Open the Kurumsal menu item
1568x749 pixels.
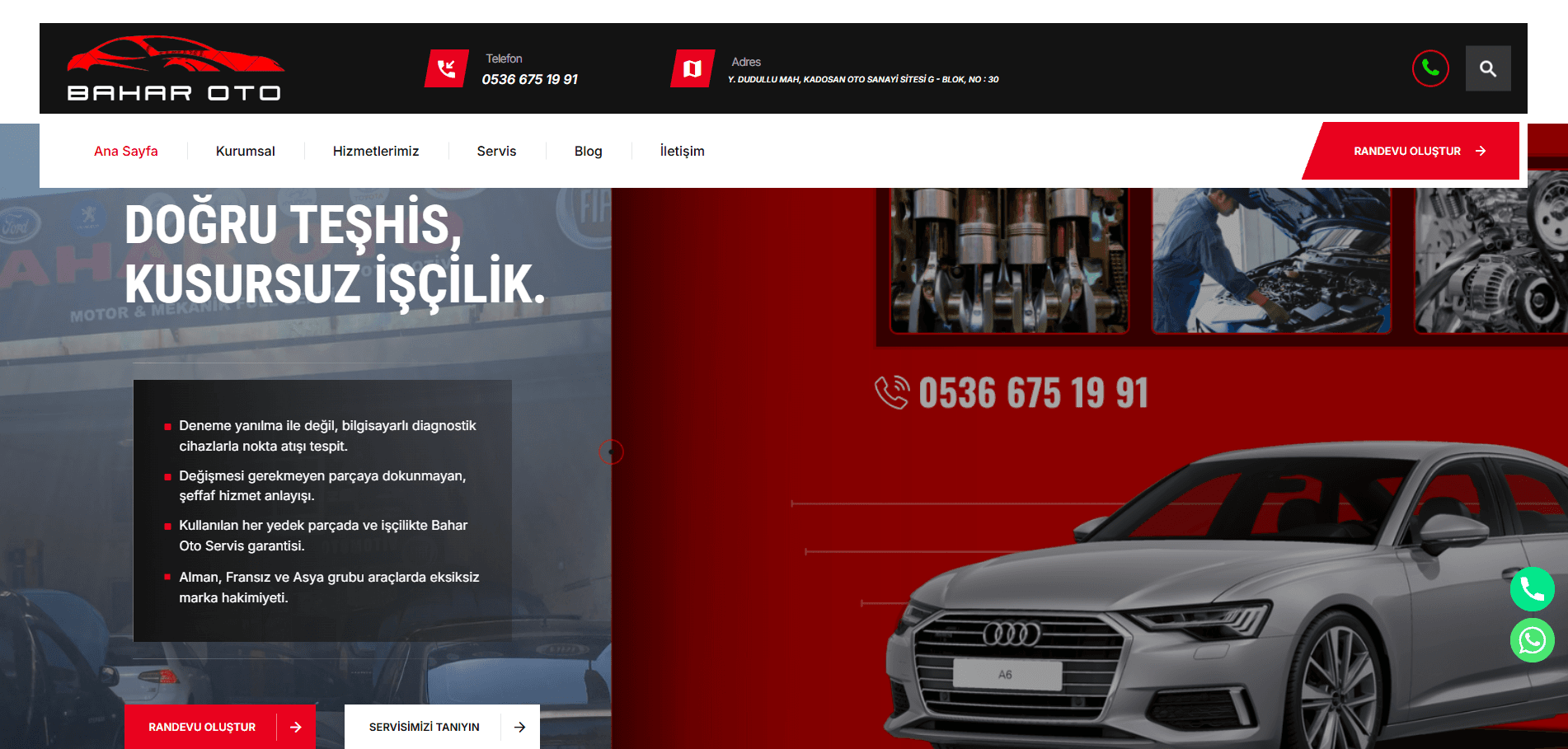246,151
